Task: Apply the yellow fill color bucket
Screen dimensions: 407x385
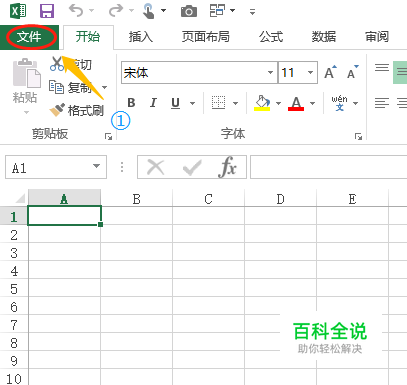Action: point(262,103)
